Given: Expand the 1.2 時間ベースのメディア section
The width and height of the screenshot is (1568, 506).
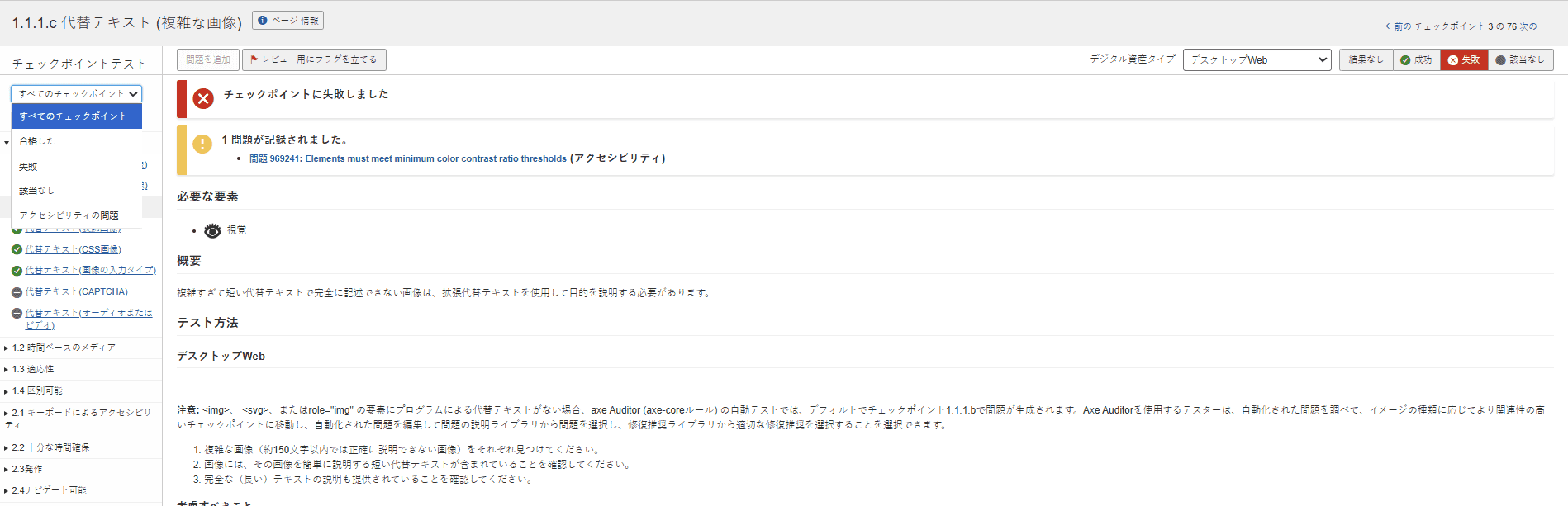Looking at the screenshot, I should (64, 348).
